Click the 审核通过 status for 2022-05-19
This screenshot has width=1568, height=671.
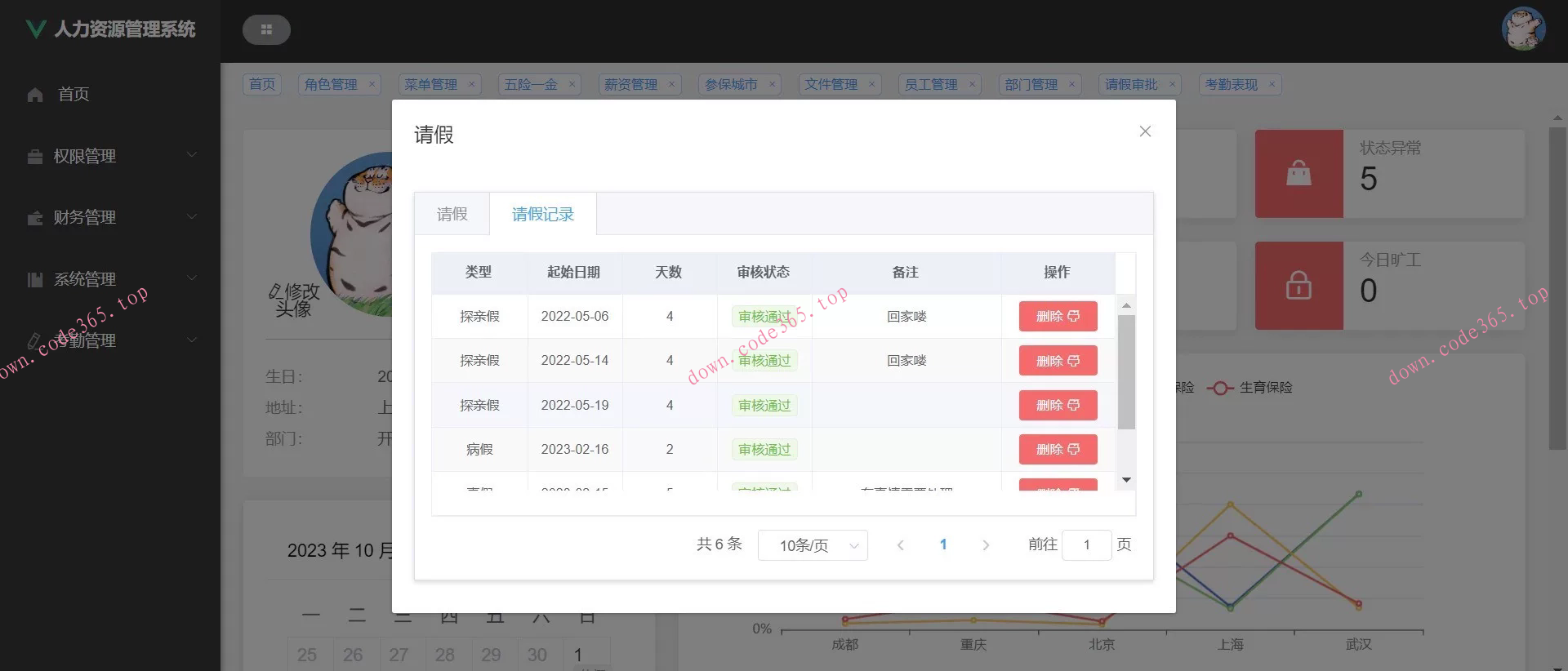click(x=764, y=406)
